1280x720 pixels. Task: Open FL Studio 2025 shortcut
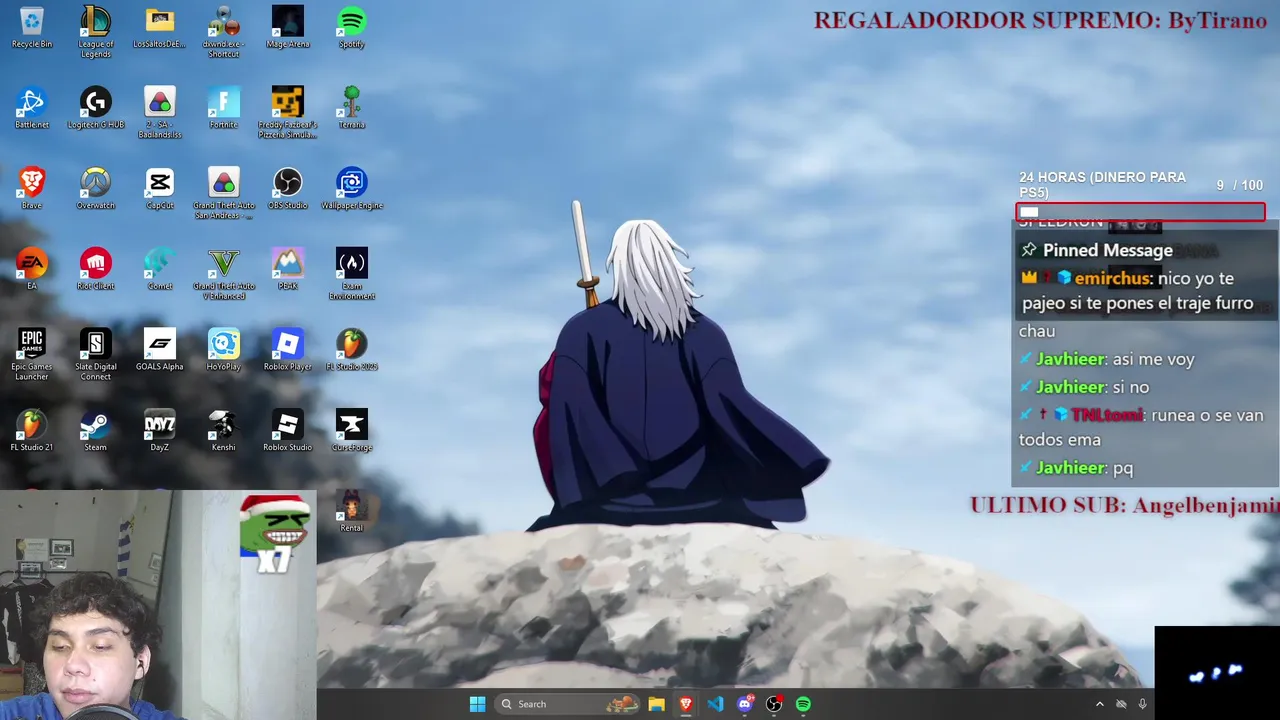click(x=352, y=351)
